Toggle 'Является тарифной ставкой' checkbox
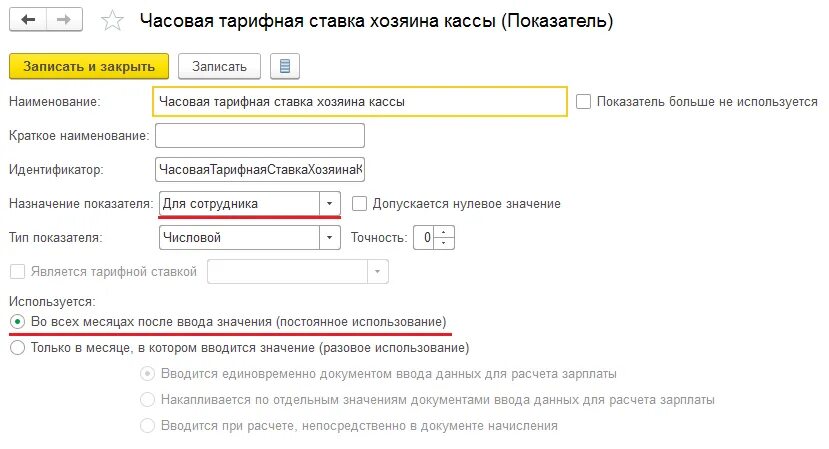The image size is (829, 449). (17, 271)
